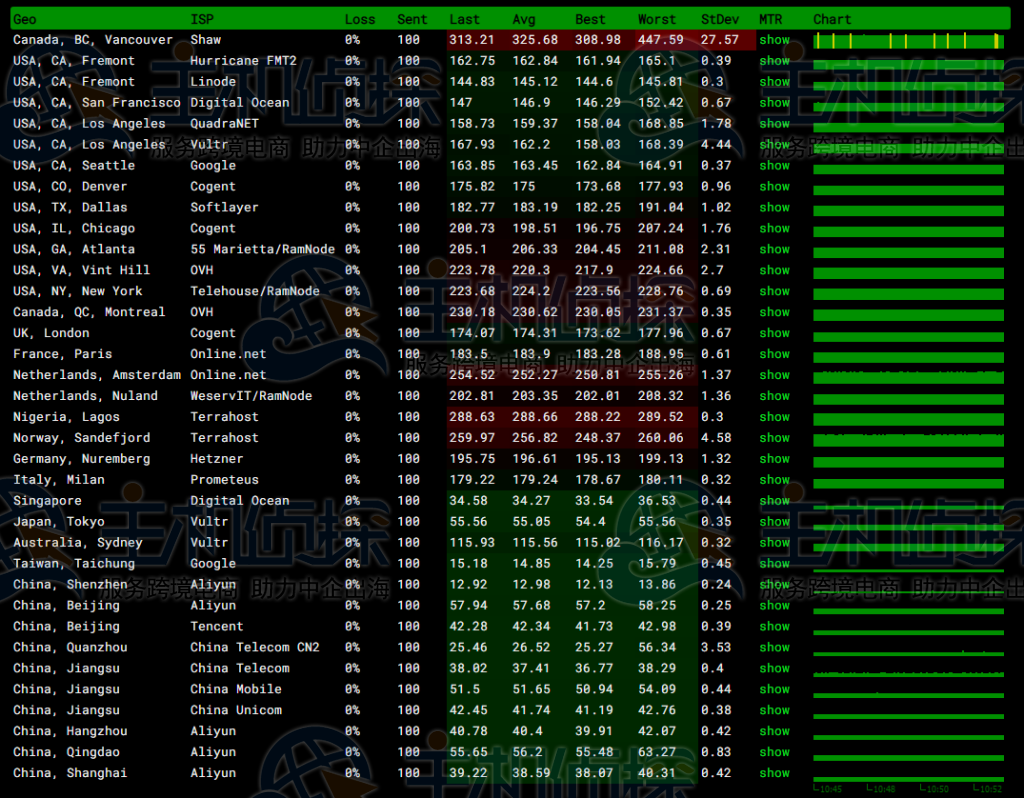Screen dimensions: 1024x798
Task: Open the 'show' MTR link for Vancouver Shaw
Action: point(774,40)
